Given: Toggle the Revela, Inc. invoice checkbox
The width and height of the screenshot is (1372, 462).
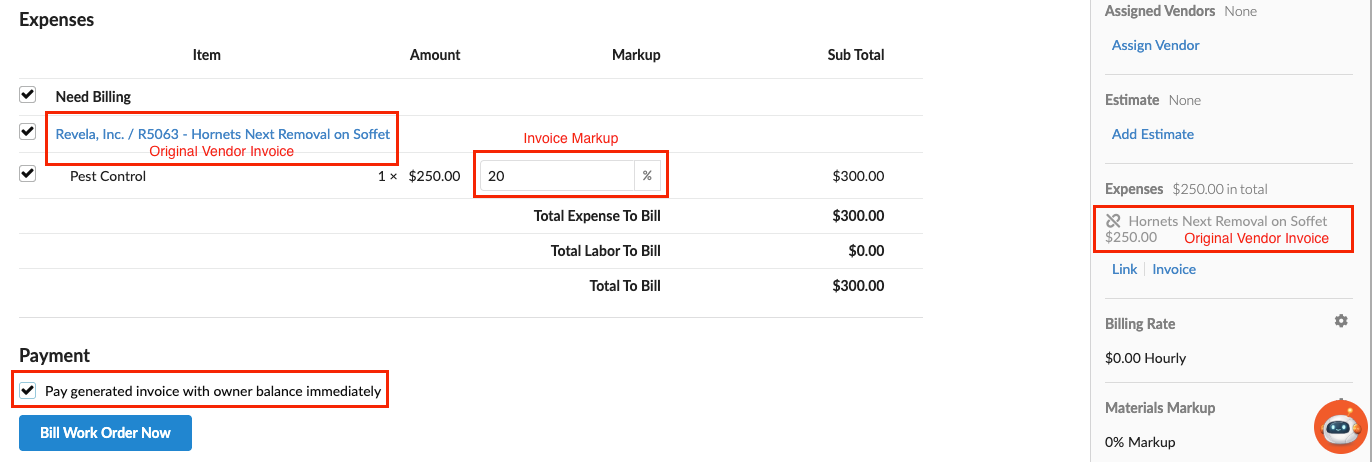Looking at the screenshot, I should (27, 131).
